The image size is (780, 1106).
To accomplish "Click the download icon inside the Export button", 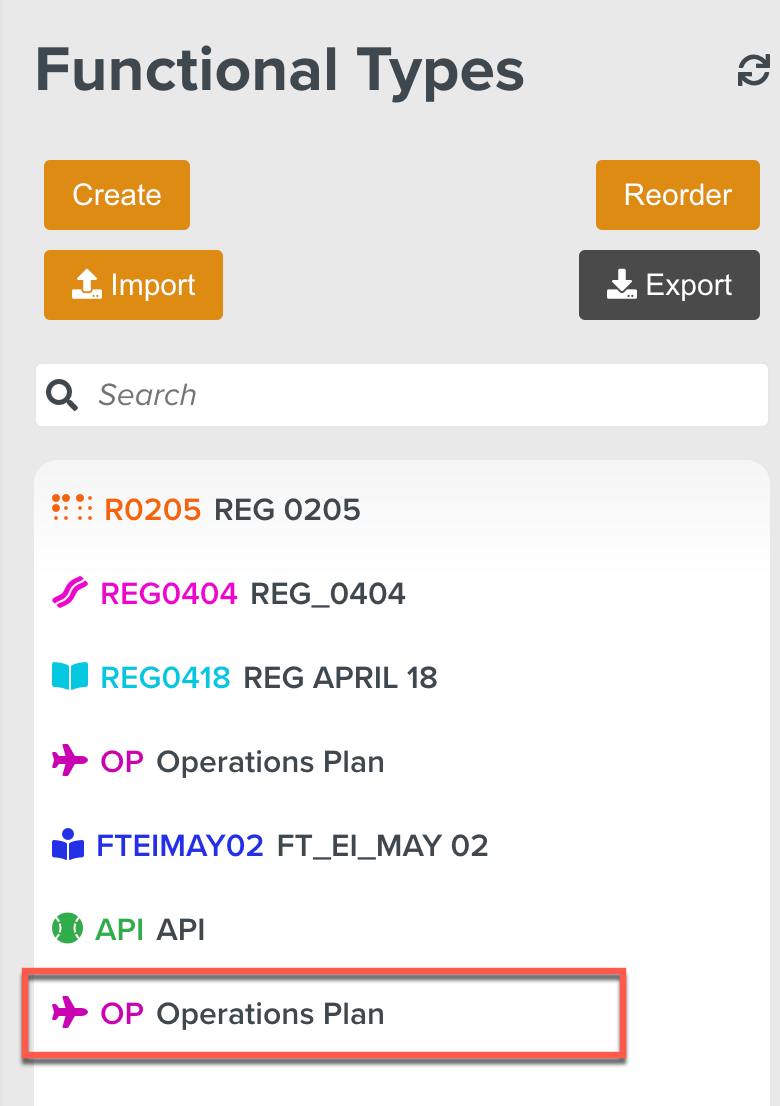I will click(x=623, y=285).
